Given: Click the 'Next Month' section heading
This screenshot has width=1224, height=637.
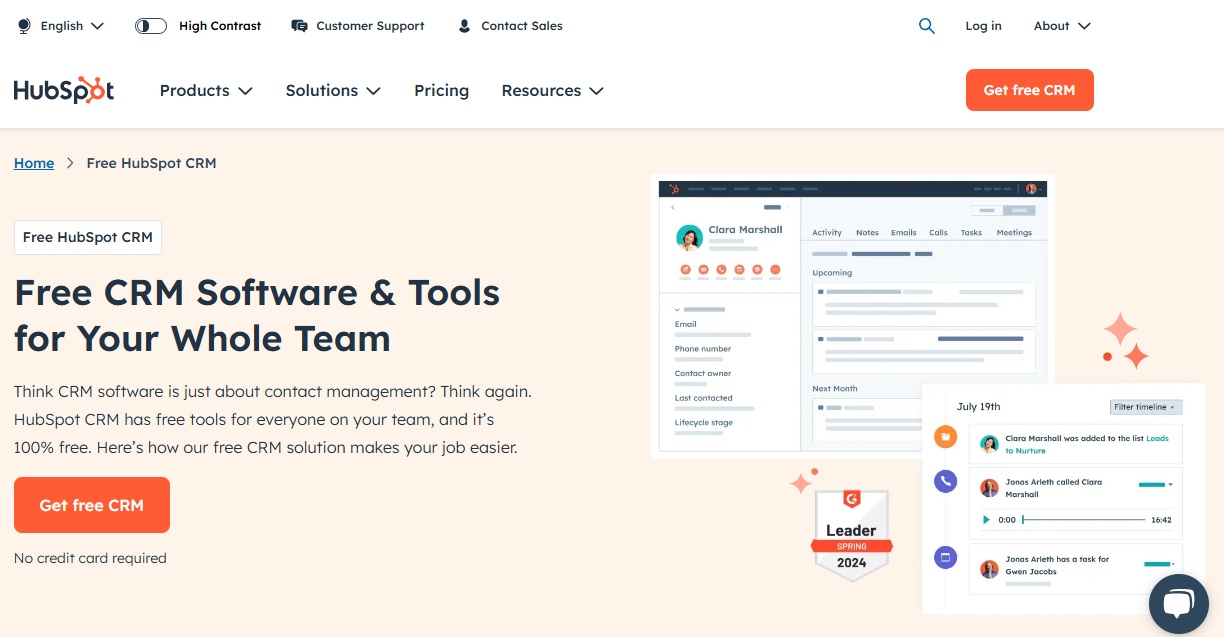Looking at the screenshot, I should click(x=835, y=389).
